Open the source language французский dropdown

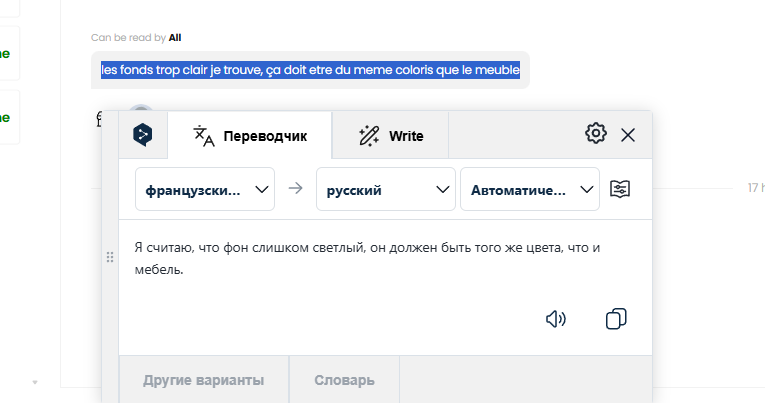(x=205, y=189)
